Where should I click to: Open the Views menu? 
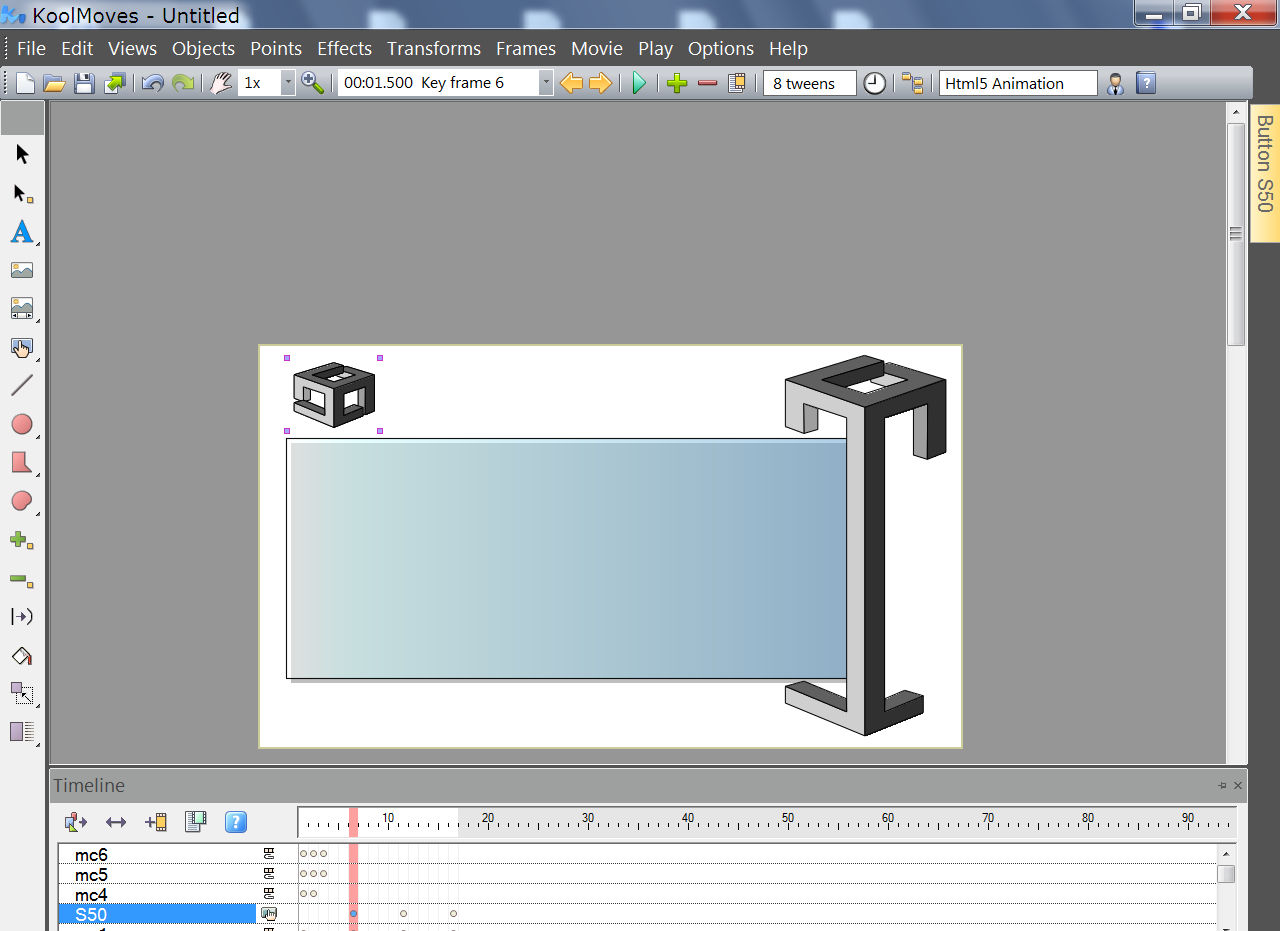pos(133,49)
